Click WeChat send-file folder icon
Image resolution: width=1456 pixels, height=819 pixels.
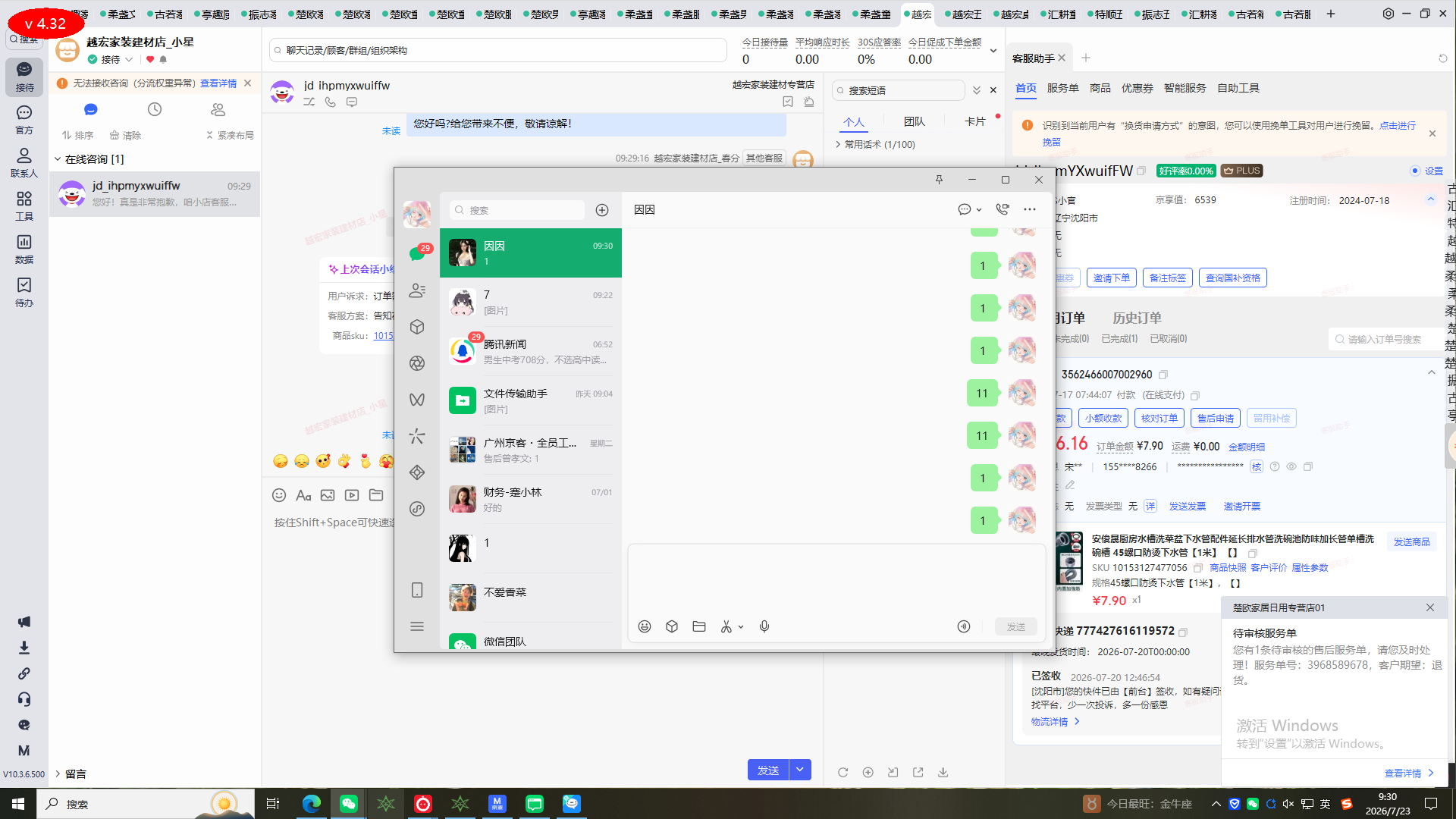tap(699, 626)
